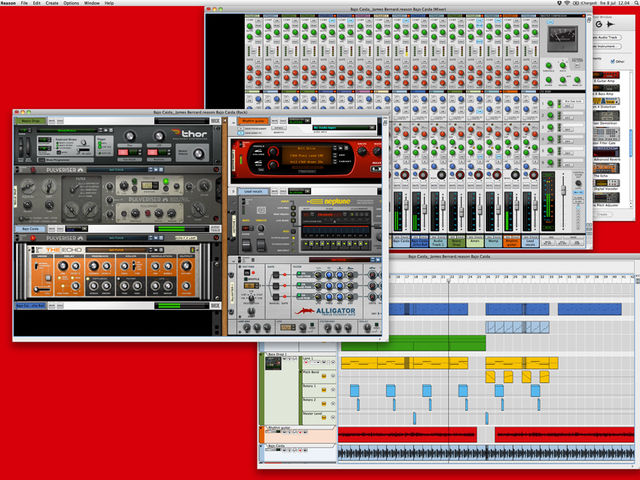Click the Alligator logo in the rack
The height and width of the screenshot is (480, 640).
pyautogui.click(x=325, y=311)
